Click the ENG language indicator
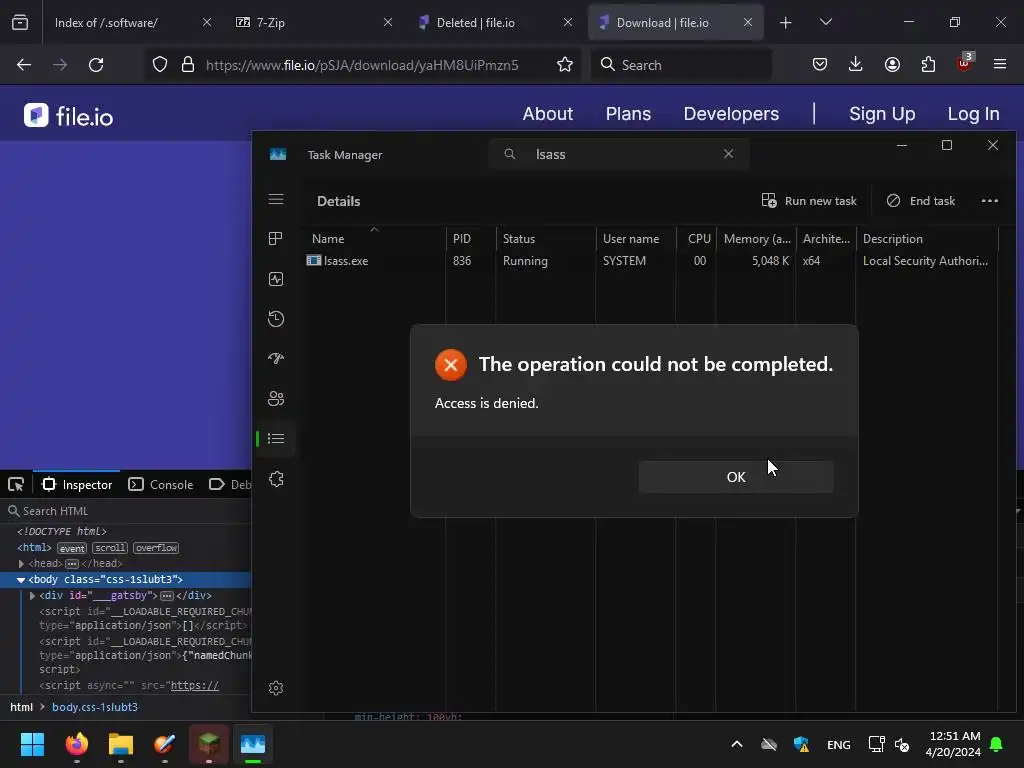Viewport: 1024px width, 768px height. (839, 744)
